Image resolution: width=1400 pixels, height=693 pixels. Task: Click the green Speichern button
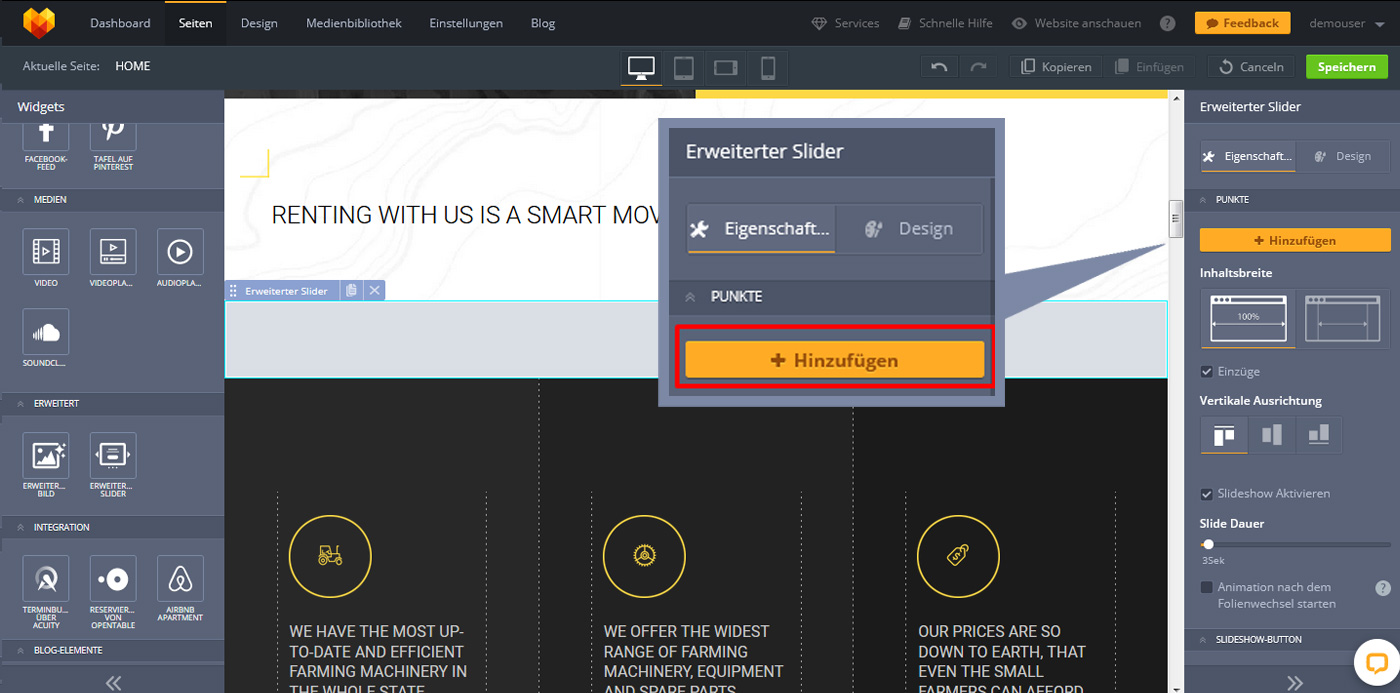coord(1346,67)
